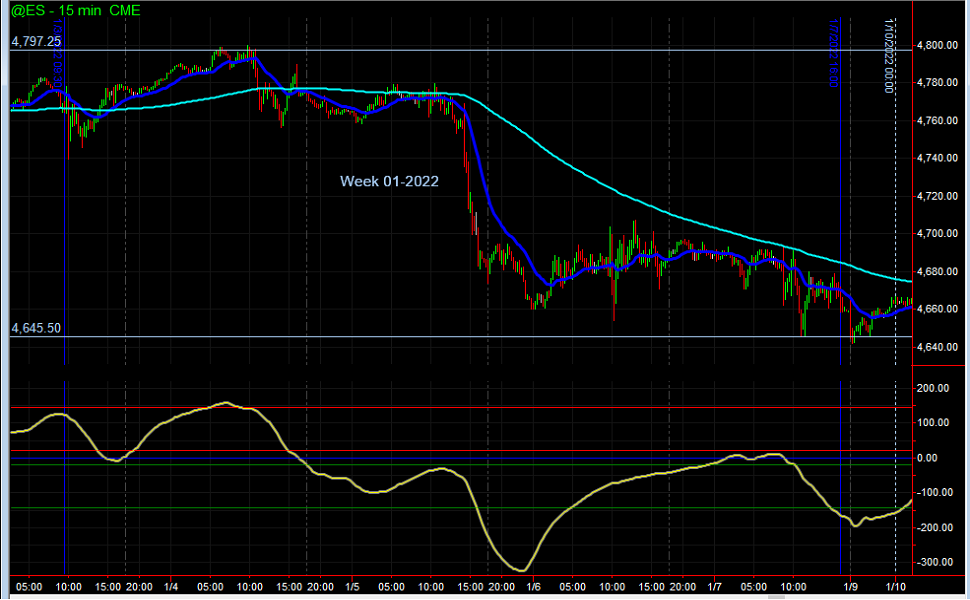
Task: Select the 1/5 date on the time axis
Action: click(352, 586)
